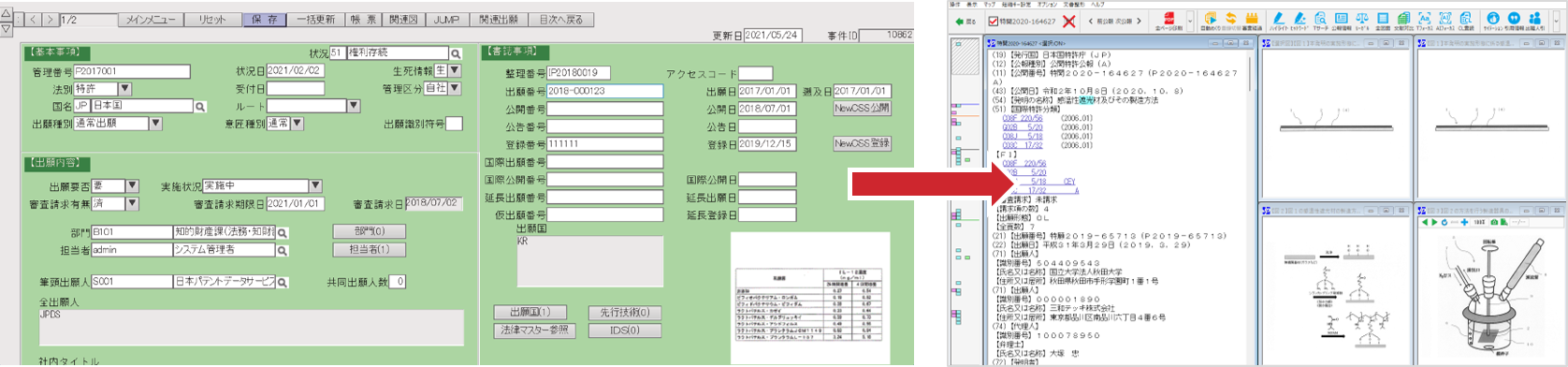Click the 自動めくり auto page-turn icon
This screenshot has height=367, width=1568.
click(x=1210, y=21)
